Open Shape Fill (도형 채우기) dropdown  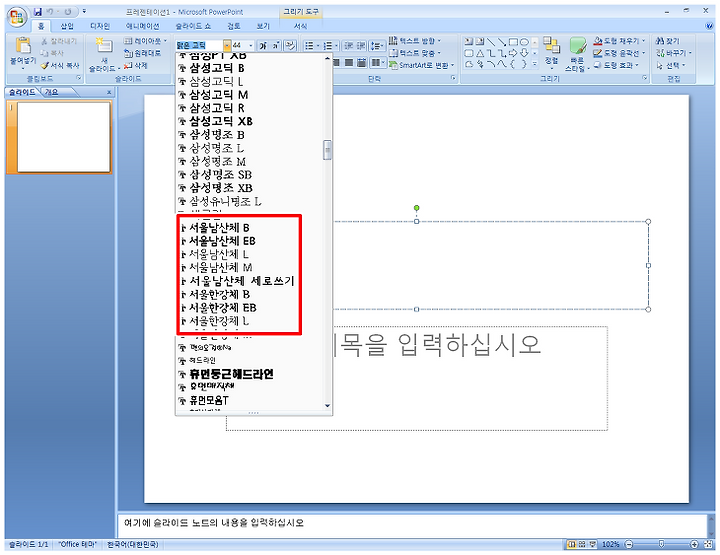[619, 41]
